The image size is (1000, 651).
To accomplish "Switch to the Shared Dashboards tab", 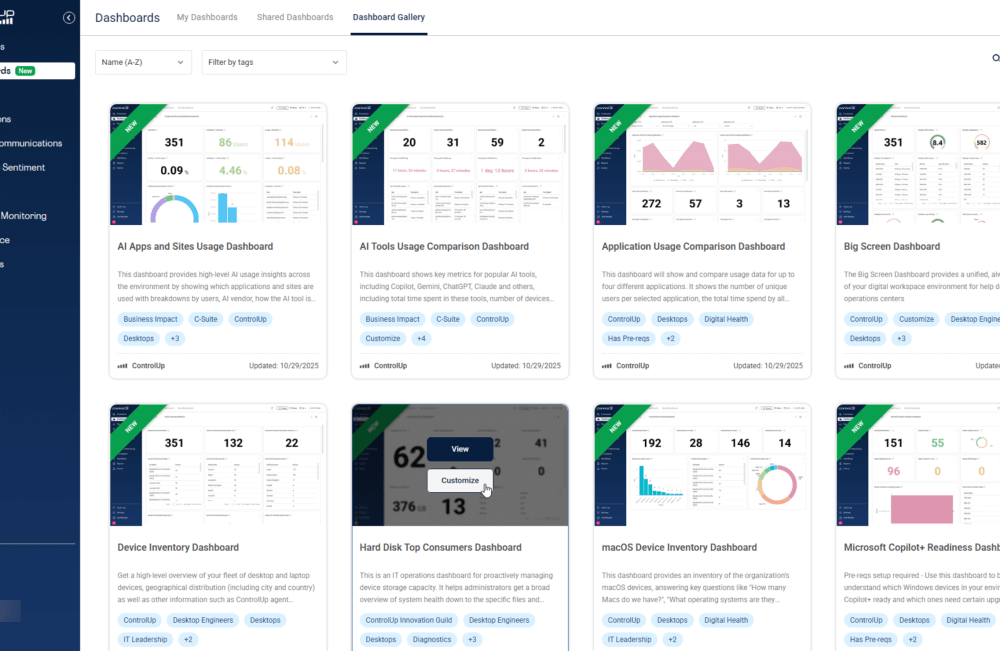I will [294, 17].
